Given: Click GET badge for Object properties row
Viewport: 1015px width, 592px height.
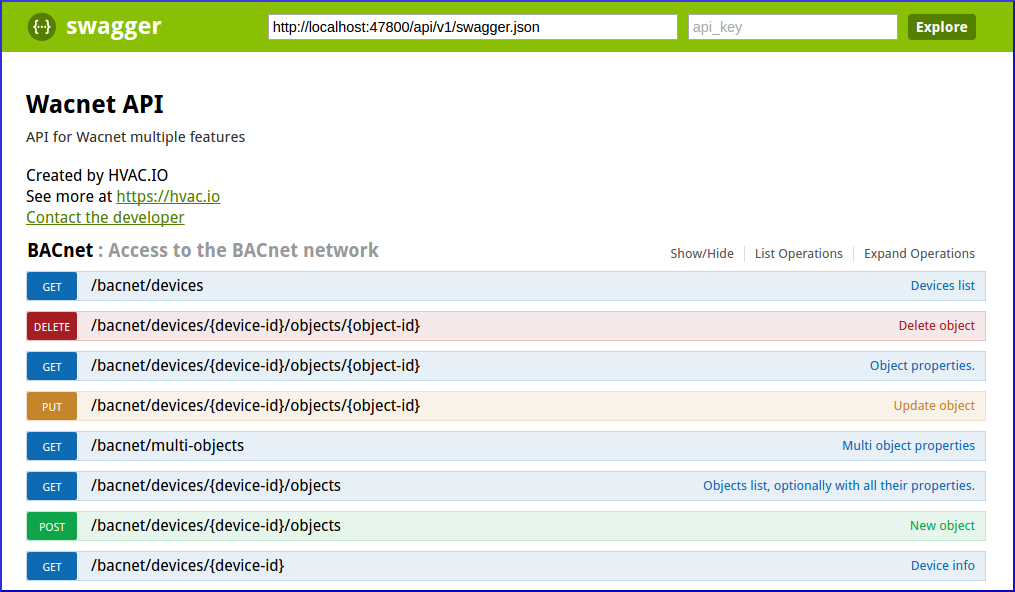Looking at the screenshot, I should [x=52, y=367].
